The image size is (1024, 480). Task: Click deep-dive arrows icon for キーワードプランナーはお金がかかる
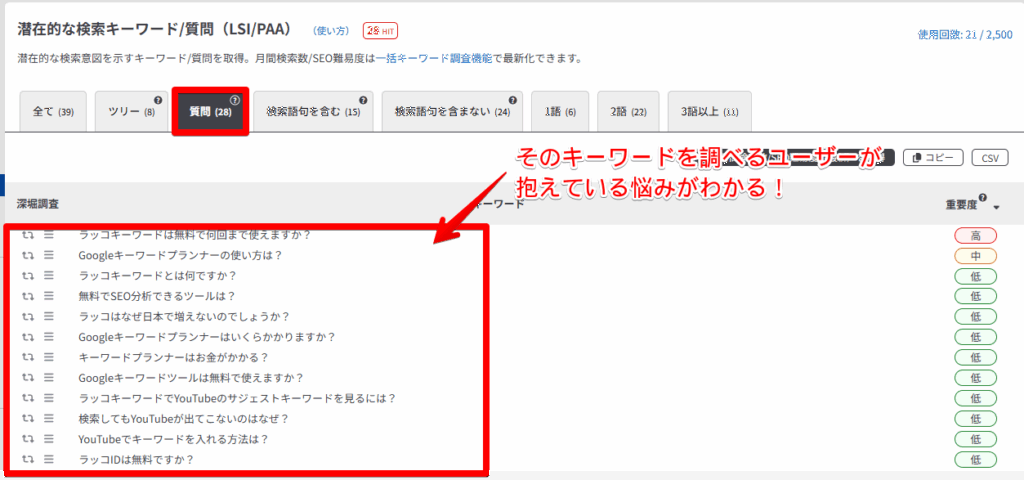(x=28, y=357)
